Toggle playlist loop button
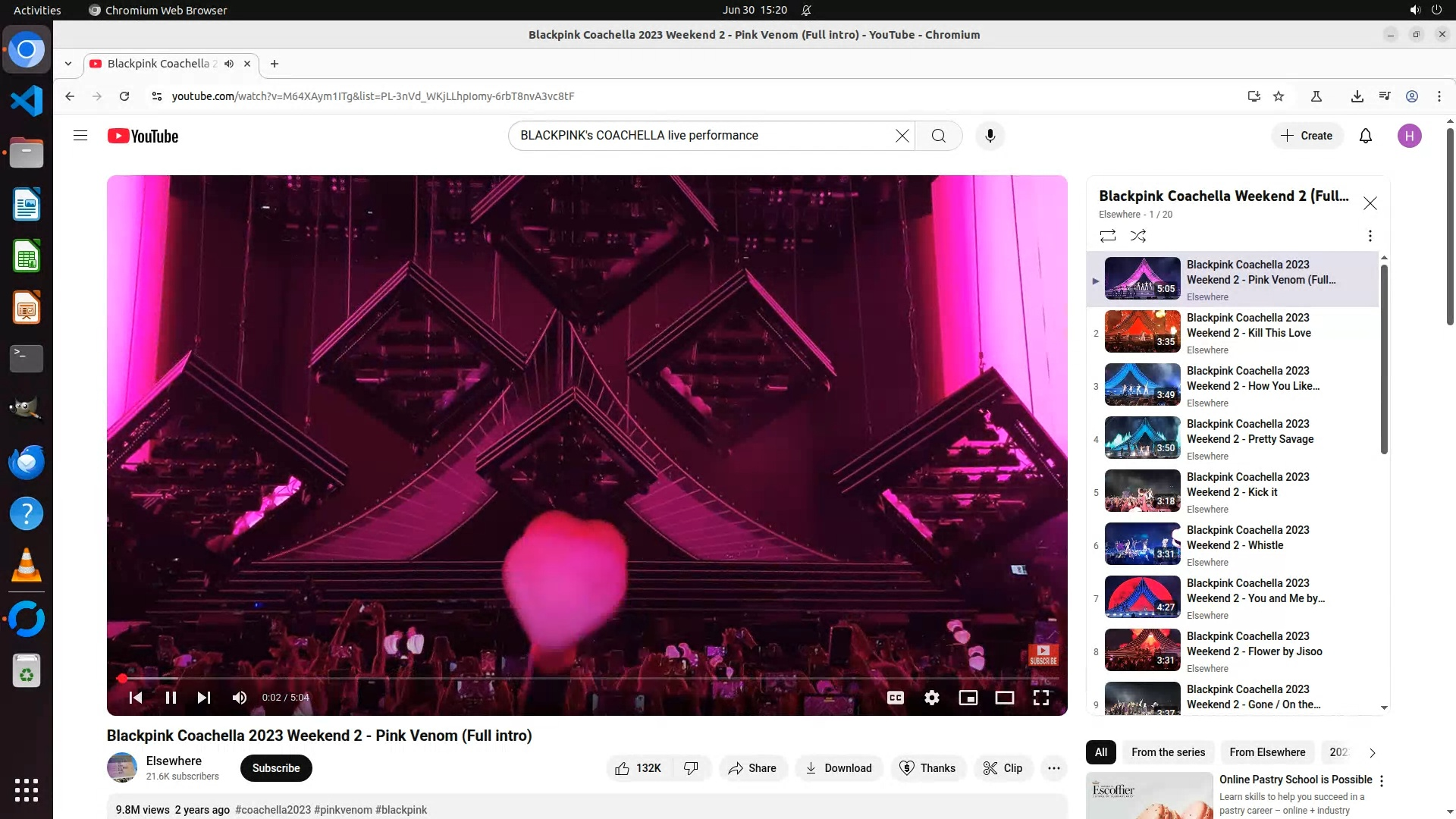The height and width of the screenshot is (819, 1456). point(1107,236)
